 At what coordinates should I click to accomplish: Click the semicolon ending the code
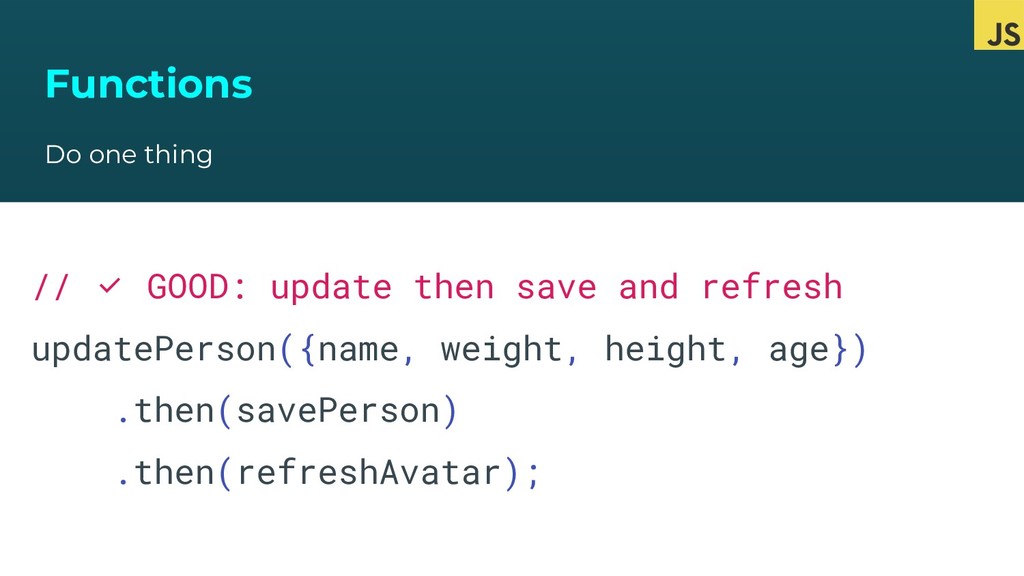534,475
